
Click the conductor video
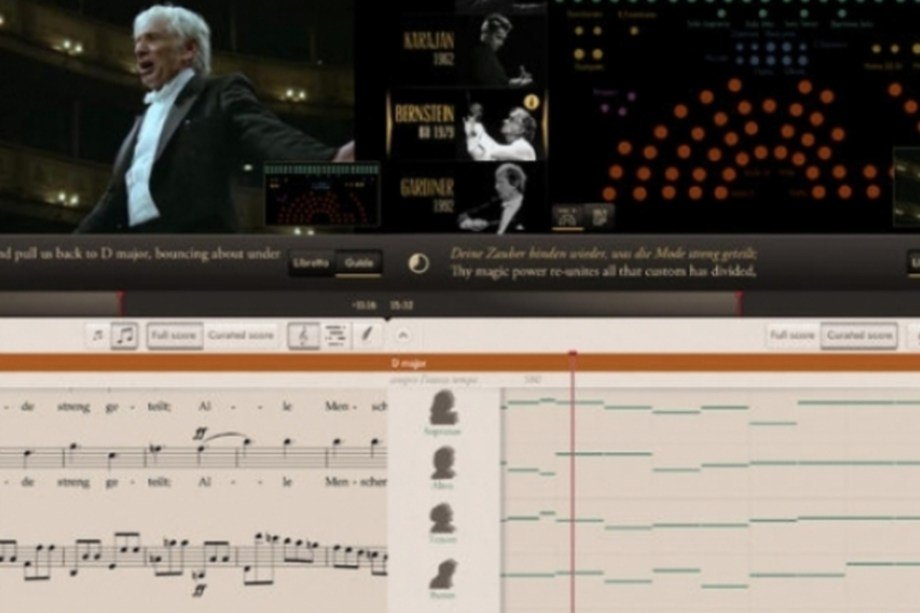tap(177, 117)
